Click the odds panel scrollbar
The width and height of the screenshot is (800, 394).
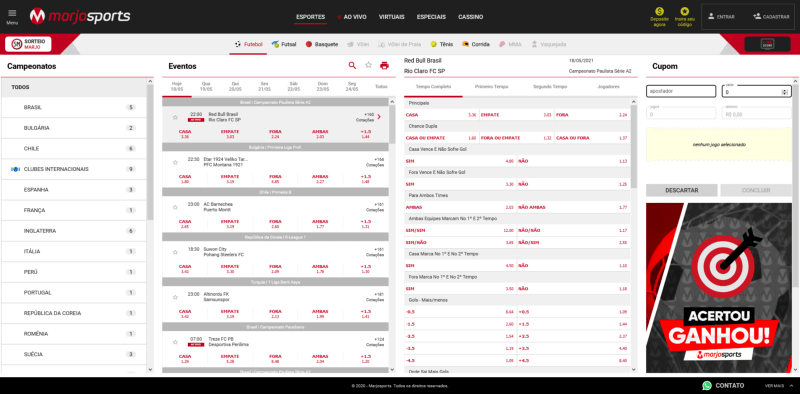tap(634, 146)
